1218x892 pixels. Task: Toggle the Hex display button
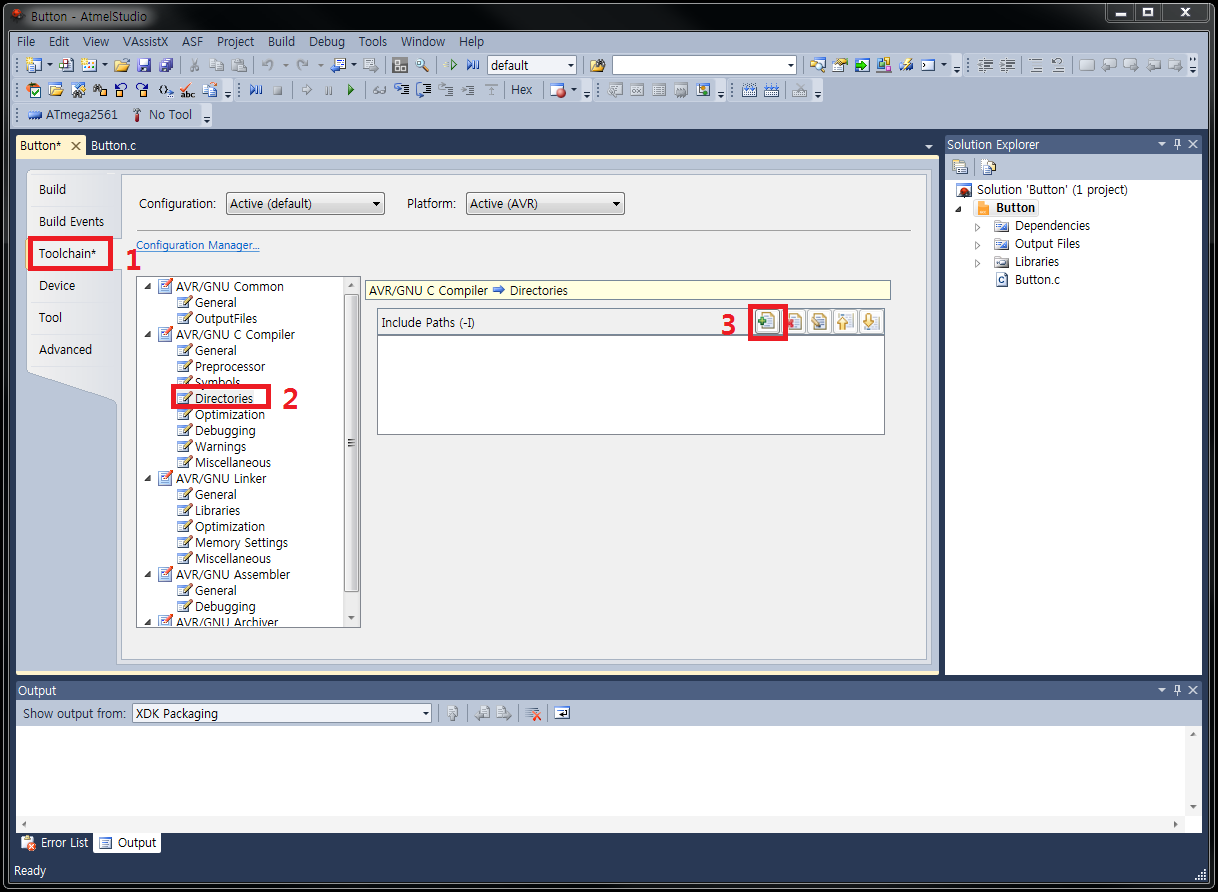pyautogui.click(x=522, y=90)
